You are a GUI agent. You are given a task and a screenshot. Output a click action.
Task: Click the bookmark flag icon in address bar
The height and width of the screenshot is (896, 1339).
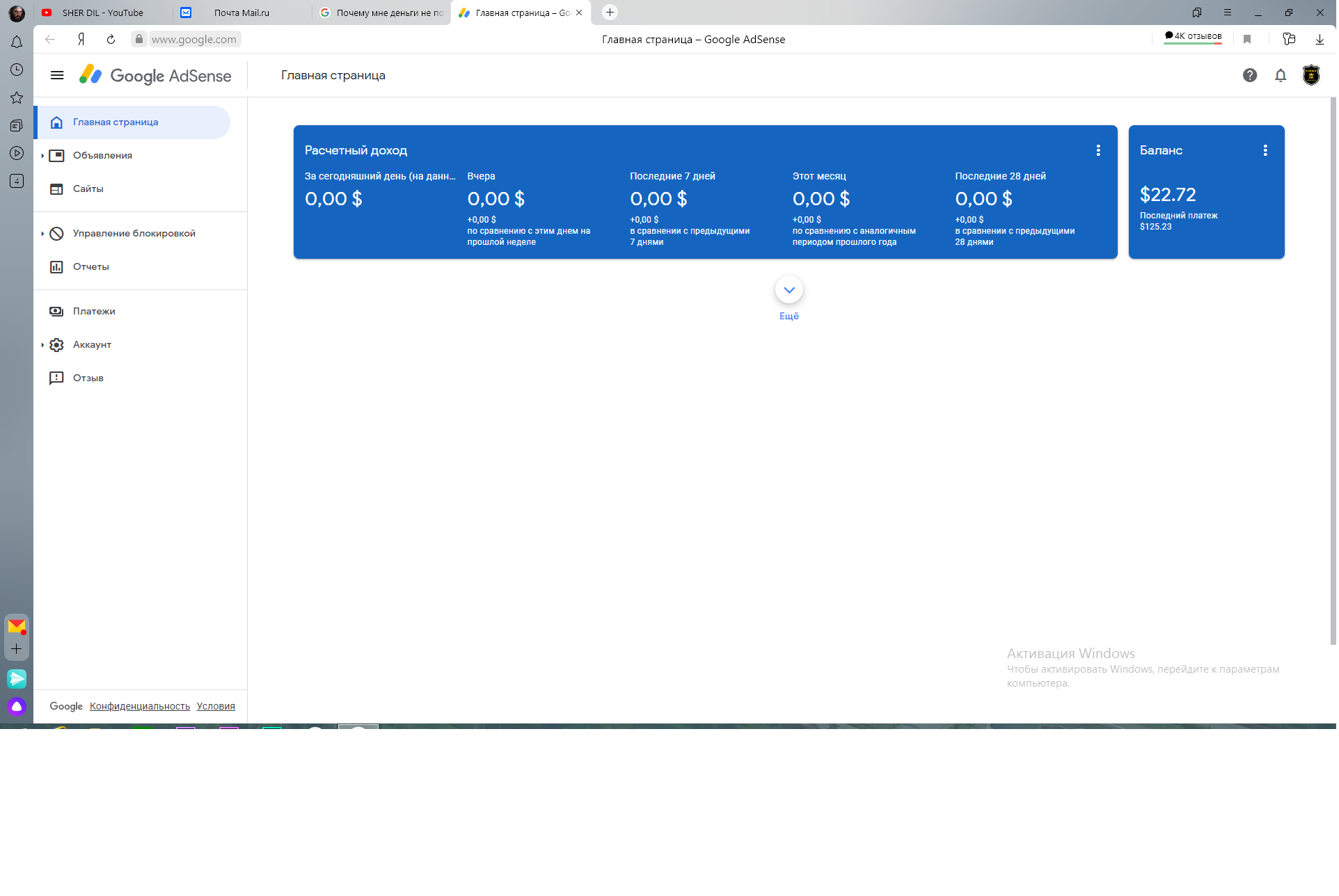(1247, 40)
